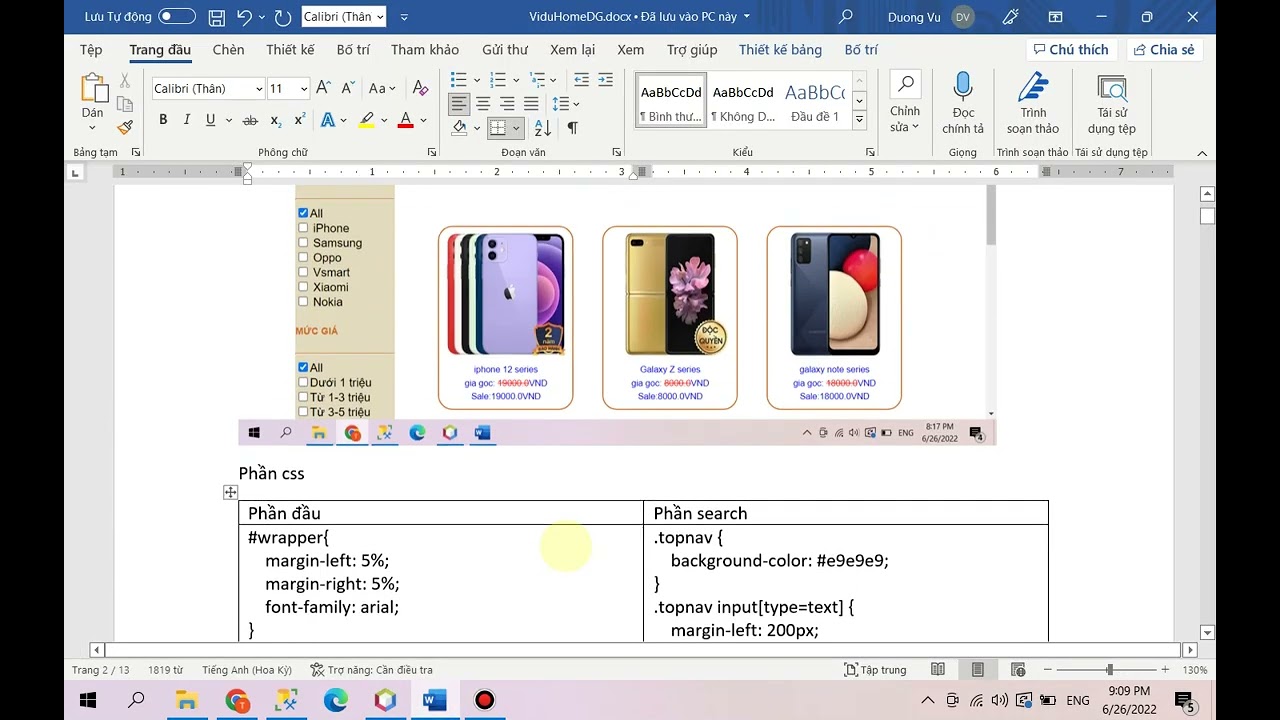Decrease indent icon
Image resolution: width=1280 pixels, height=720 pixels.
click(x=581, y=80)
